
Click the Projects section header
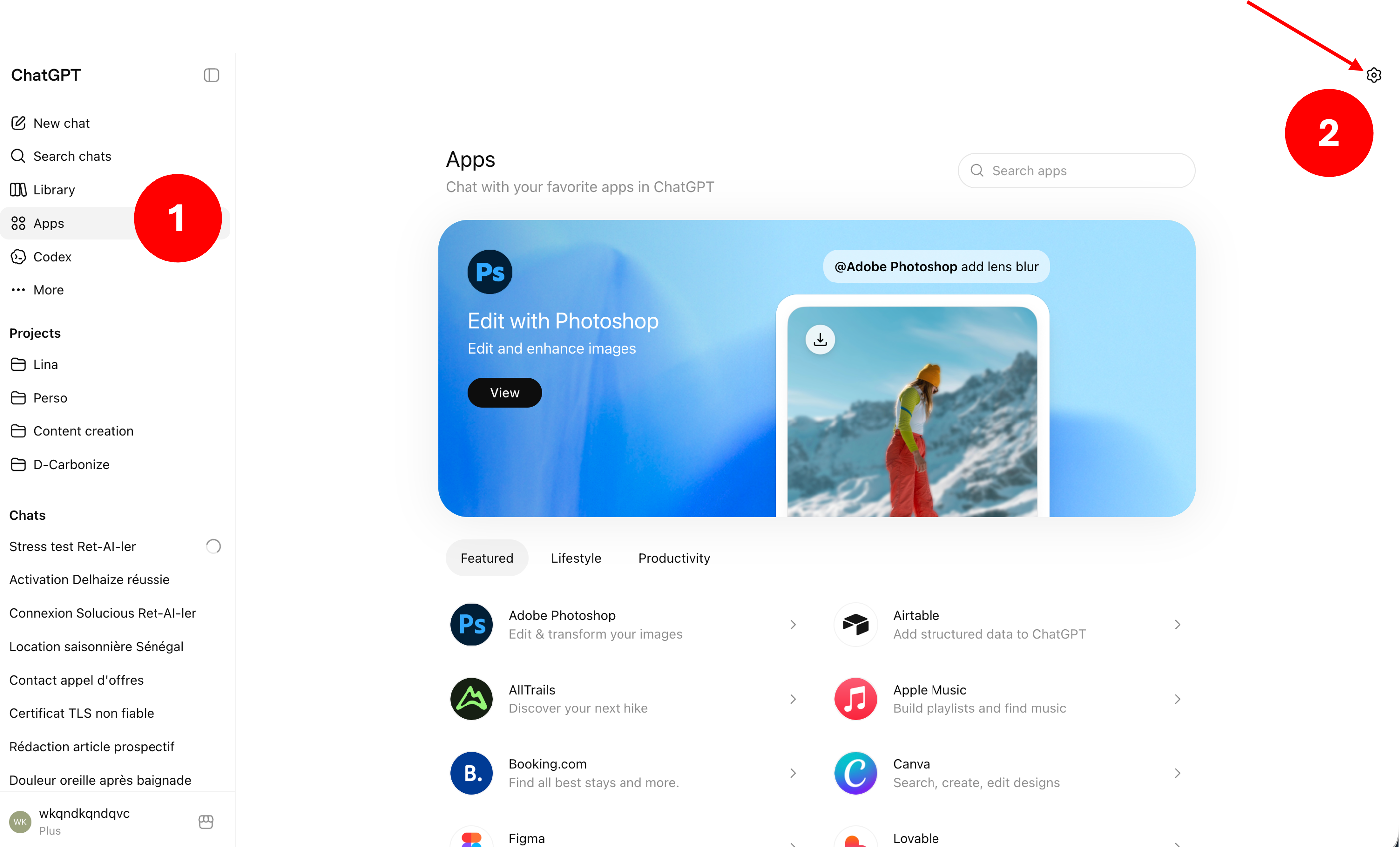(x=35, y=333)
